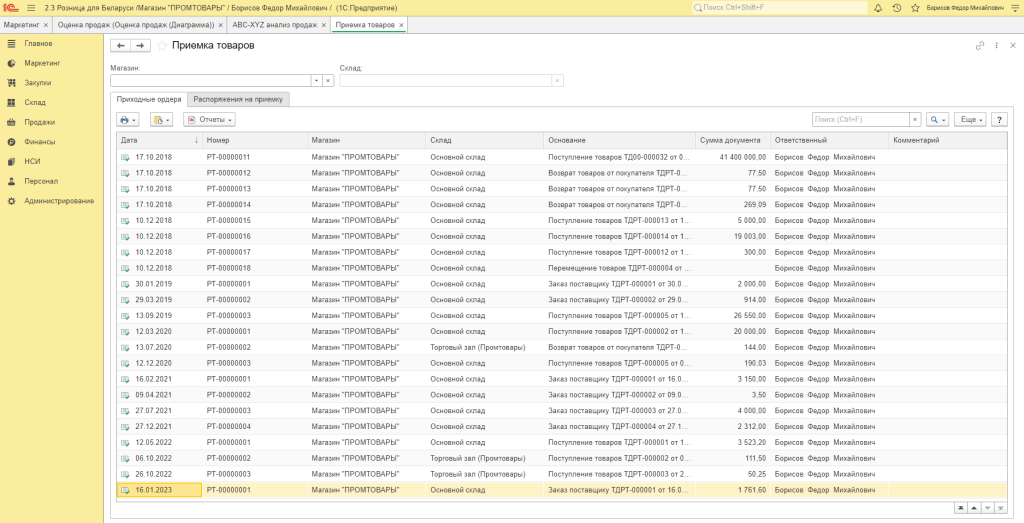This screenshot has width=1024, height=523.
Task: Expand the print dropdown button
Action: 128,119
